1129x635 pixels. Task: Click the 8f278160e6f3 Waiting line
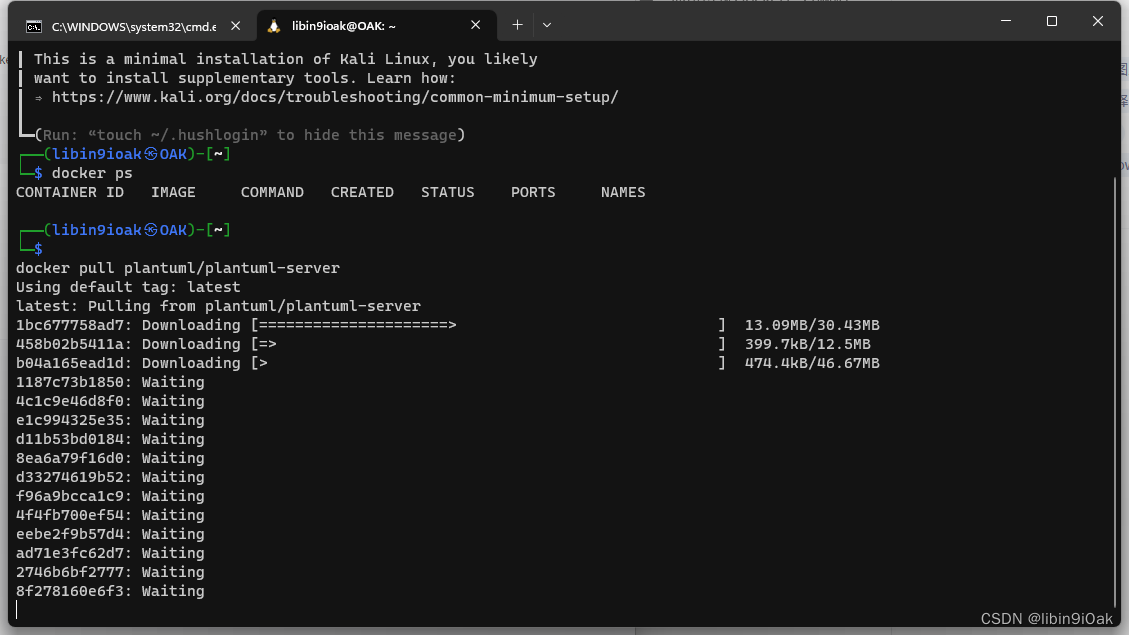pos(110,591)
